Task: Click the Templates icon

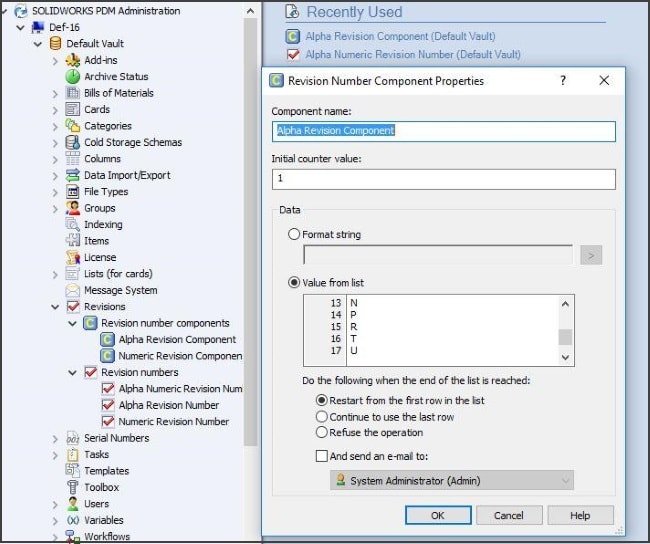Action: (73, 471)
